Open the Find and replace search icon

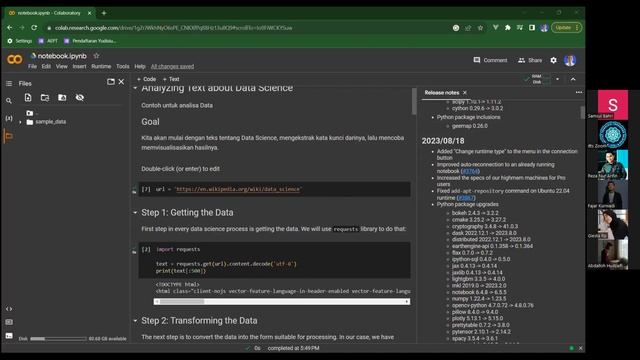click(9, 101)
